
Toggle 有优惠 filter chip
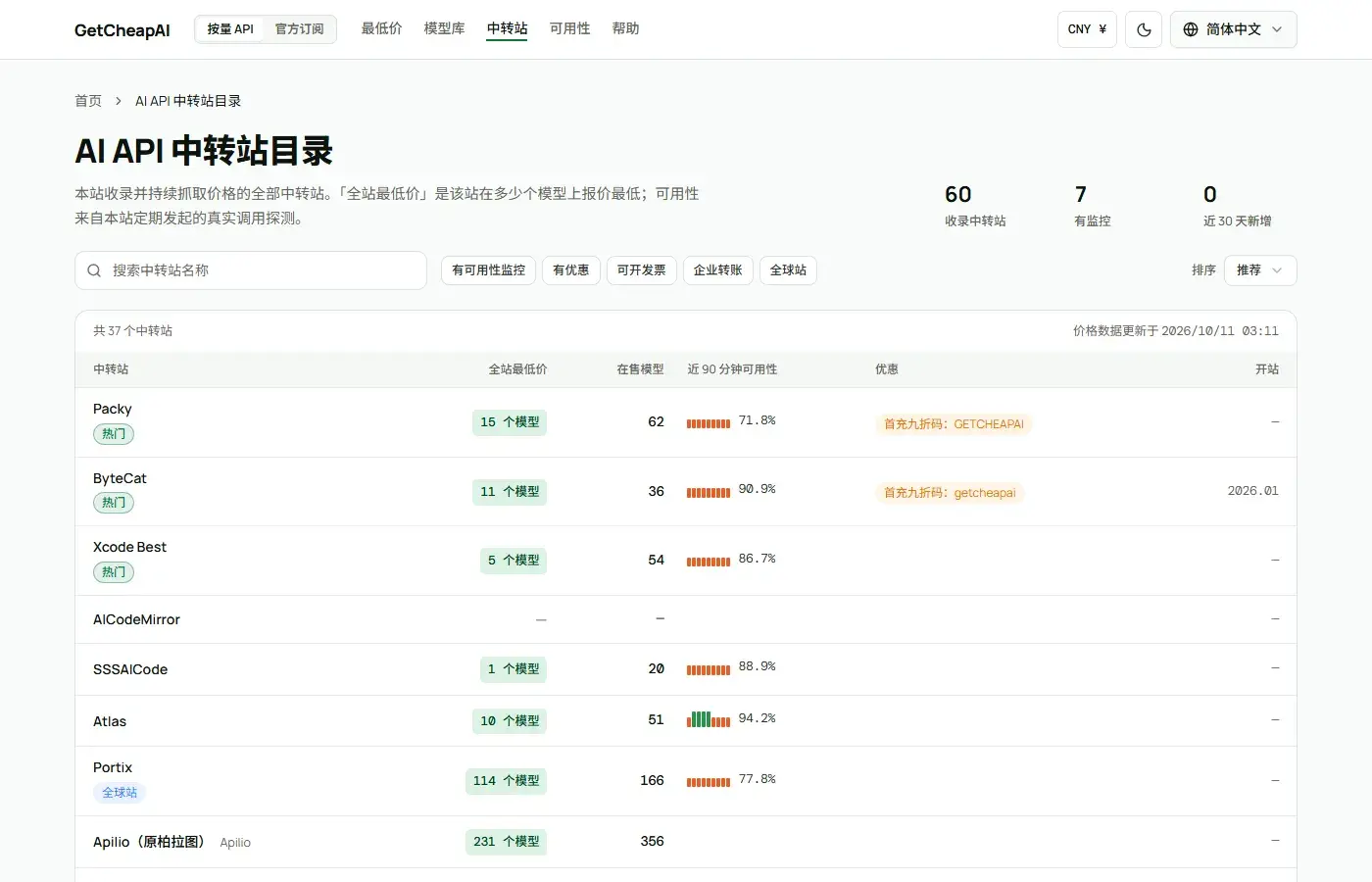click(570, 270)
